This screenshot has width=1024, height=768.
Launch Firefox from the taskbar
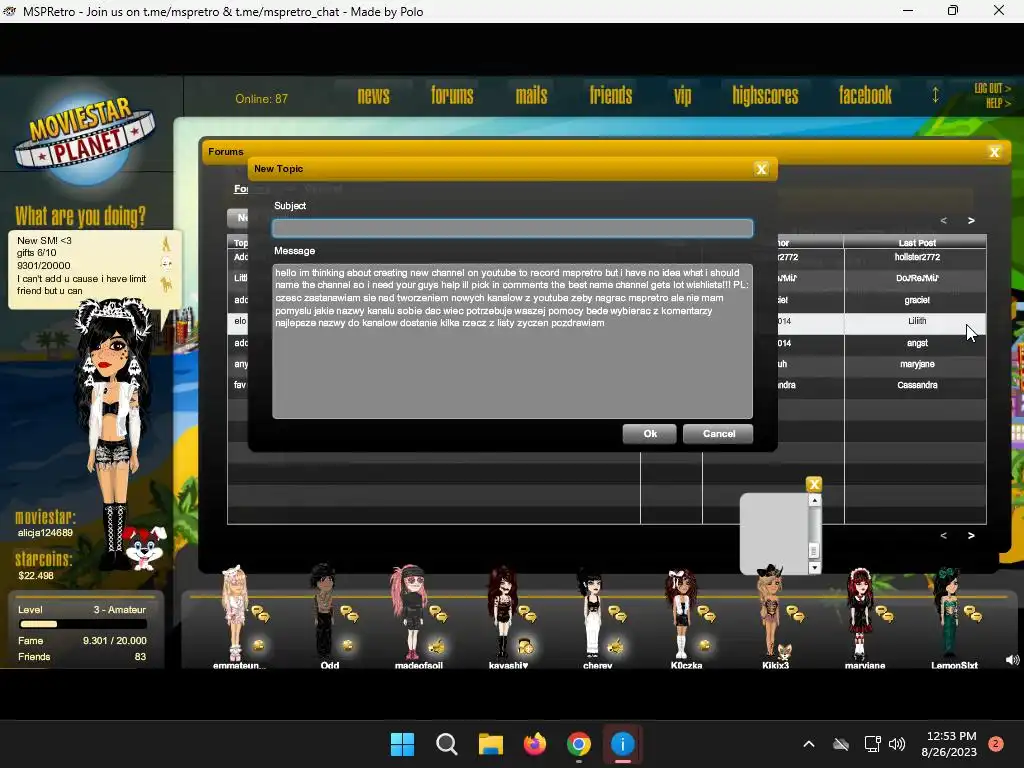(535, 744)
